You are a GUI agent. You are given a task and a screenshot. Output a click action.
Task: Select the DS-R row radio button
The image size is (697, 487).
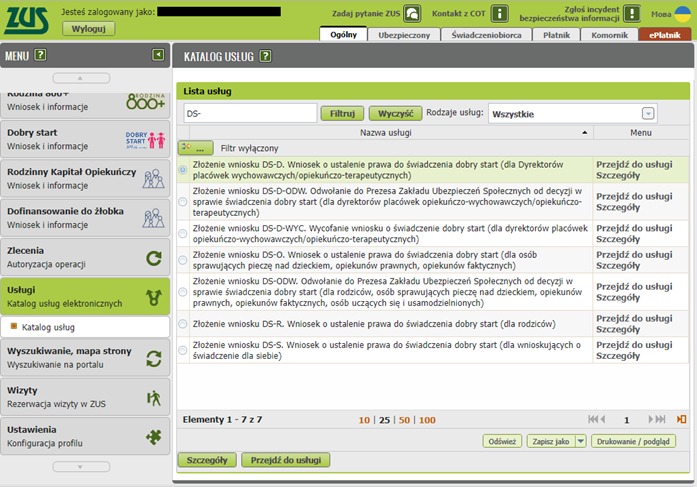tap(183, 323)
